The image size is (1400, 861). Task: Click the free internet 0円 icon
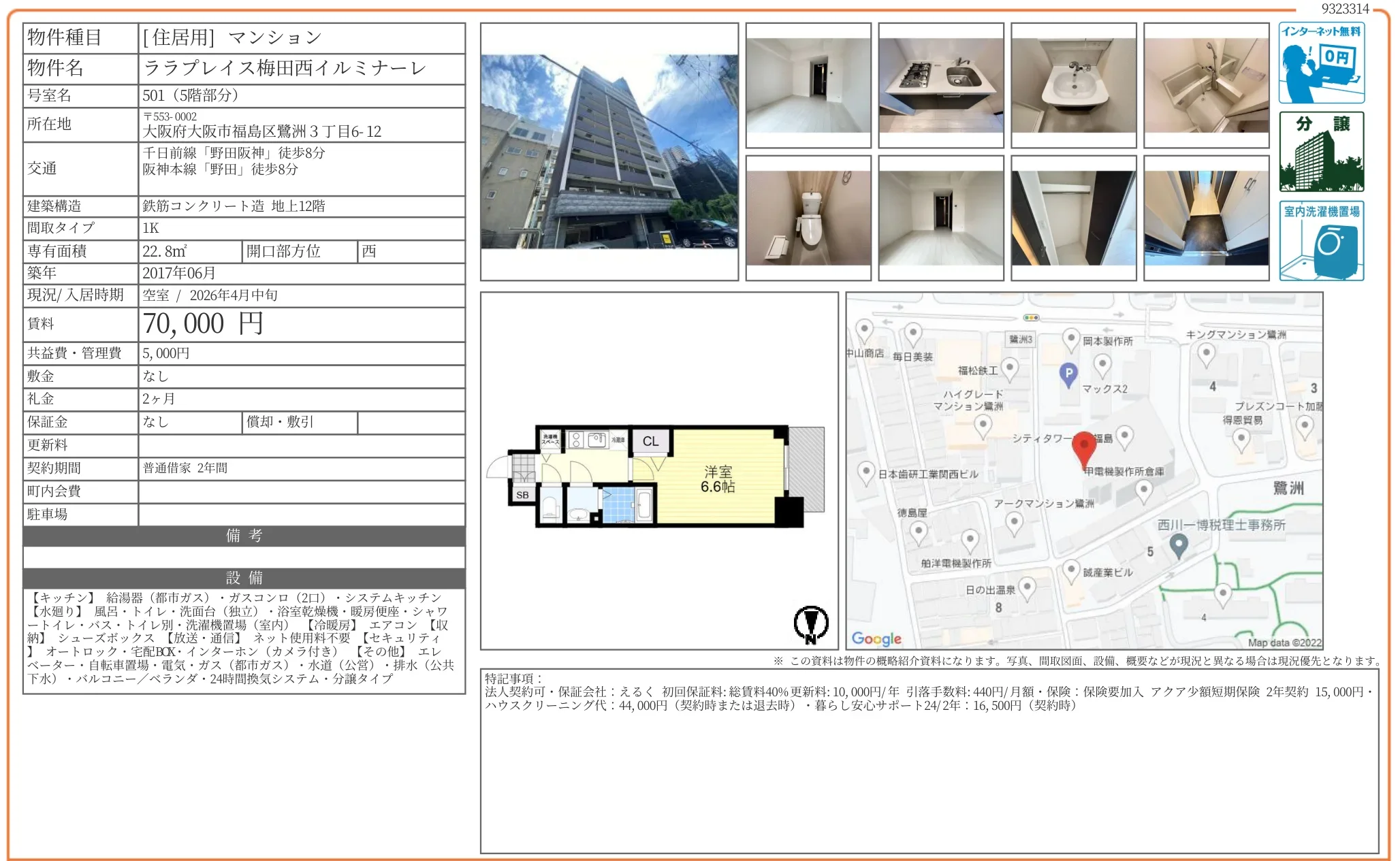pyautogui.click(x=1321, y=63)
